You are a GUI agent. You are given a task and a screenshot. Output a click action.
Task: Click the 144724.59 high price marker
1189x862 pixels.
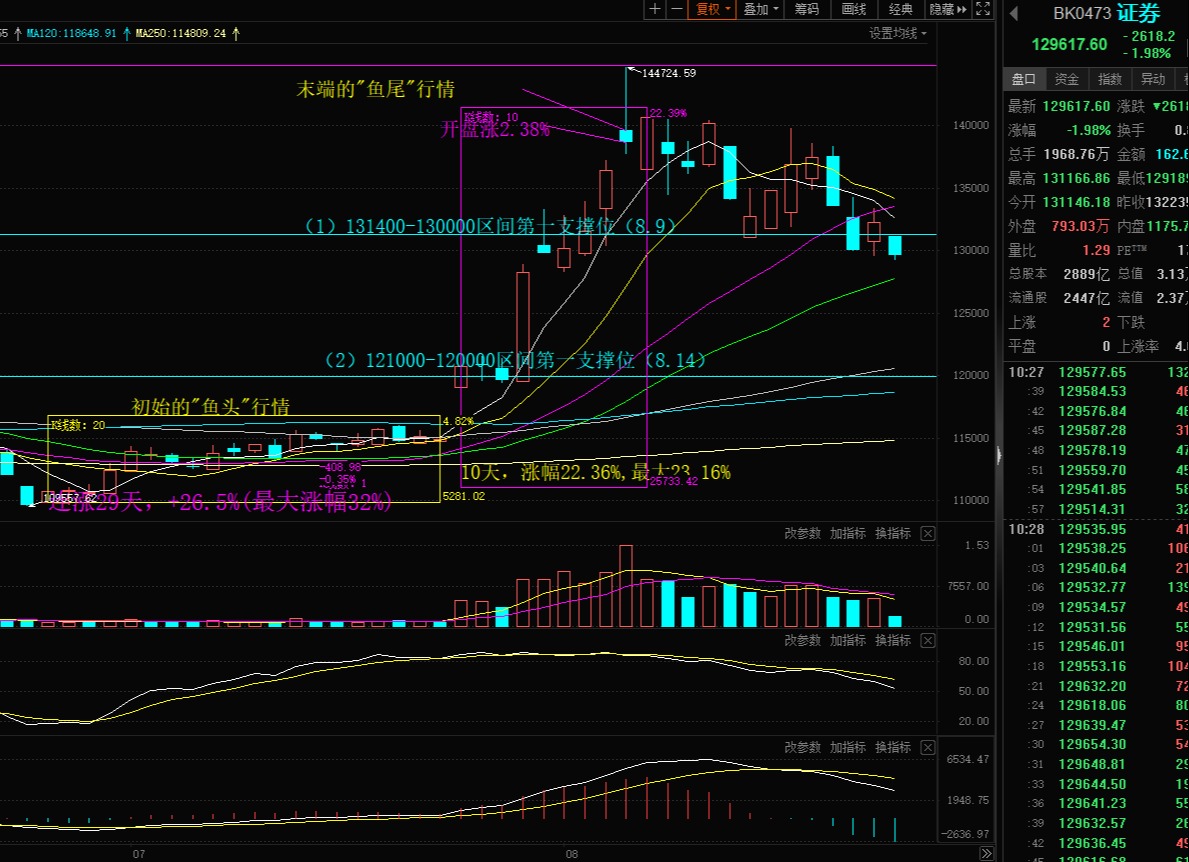click(x=669, y=74)
